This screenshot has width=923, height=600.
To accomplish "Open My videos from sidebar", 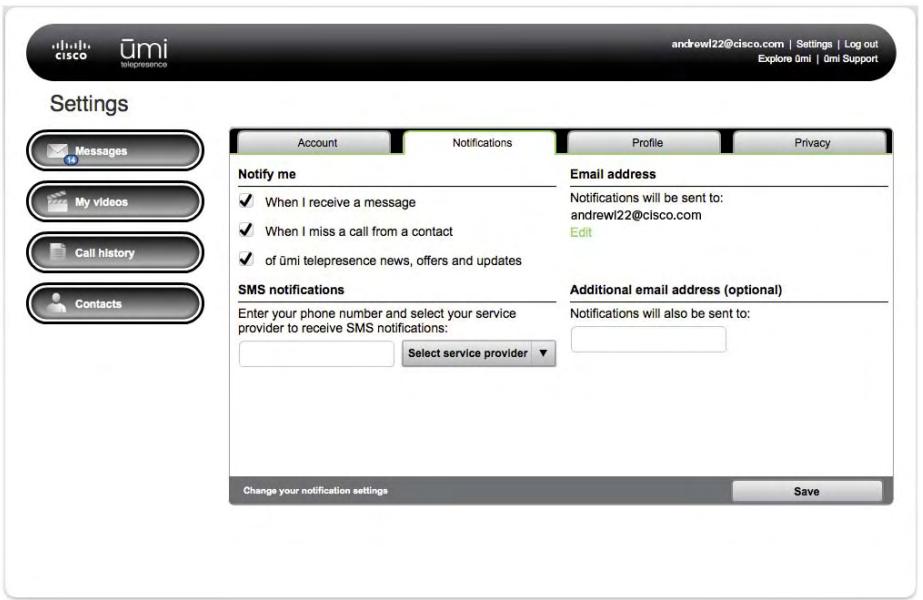I will [115, 201].
